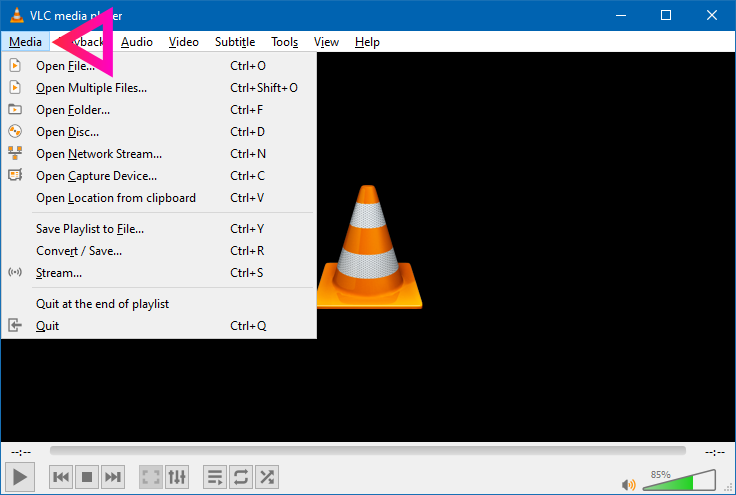Toggle the playlist view button
Viewport: 736px width, 495px height.
[x=215, y=477]
